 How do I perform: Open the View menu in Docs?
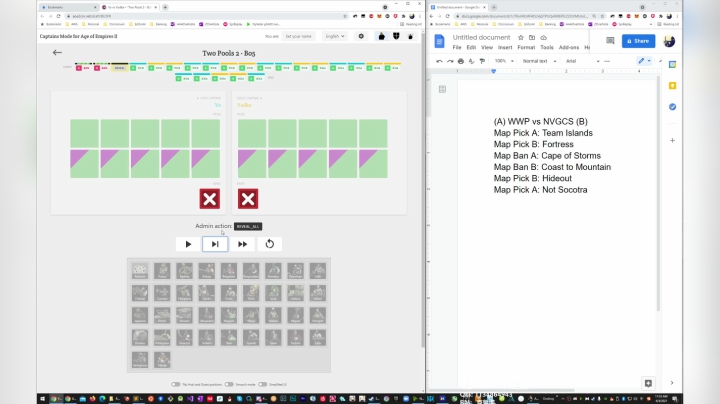(x=487, y=47)
